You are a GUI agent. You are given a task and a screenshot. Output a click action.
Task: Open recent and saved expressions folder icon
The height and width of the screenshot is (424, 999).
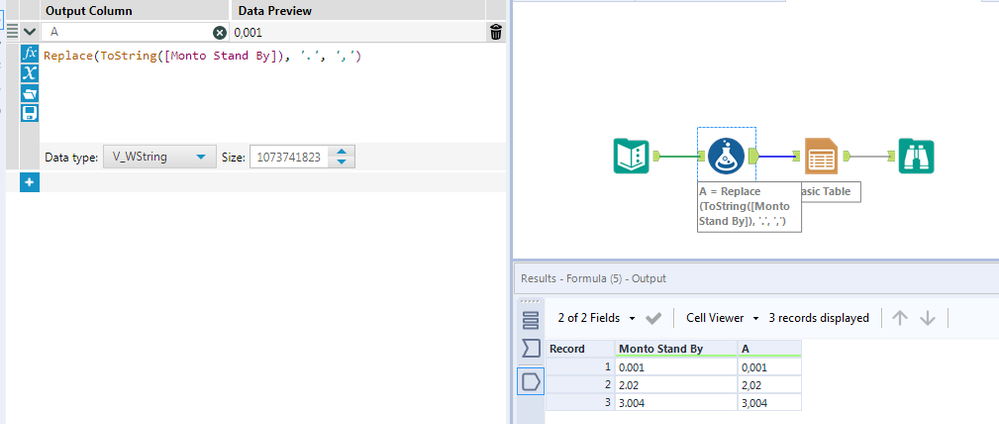pos(30,93)
